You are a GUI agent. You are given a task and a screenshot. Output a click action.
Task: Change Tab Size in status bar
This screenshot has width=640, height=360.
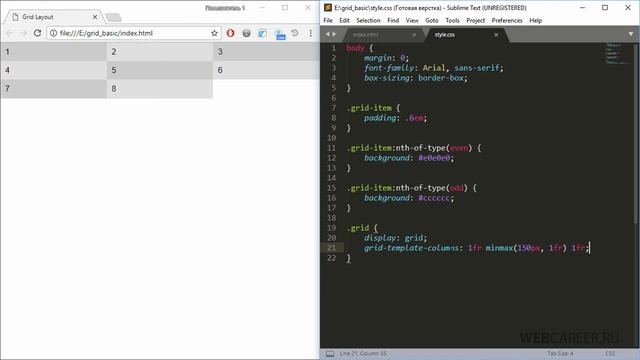[x=560, y=353]
